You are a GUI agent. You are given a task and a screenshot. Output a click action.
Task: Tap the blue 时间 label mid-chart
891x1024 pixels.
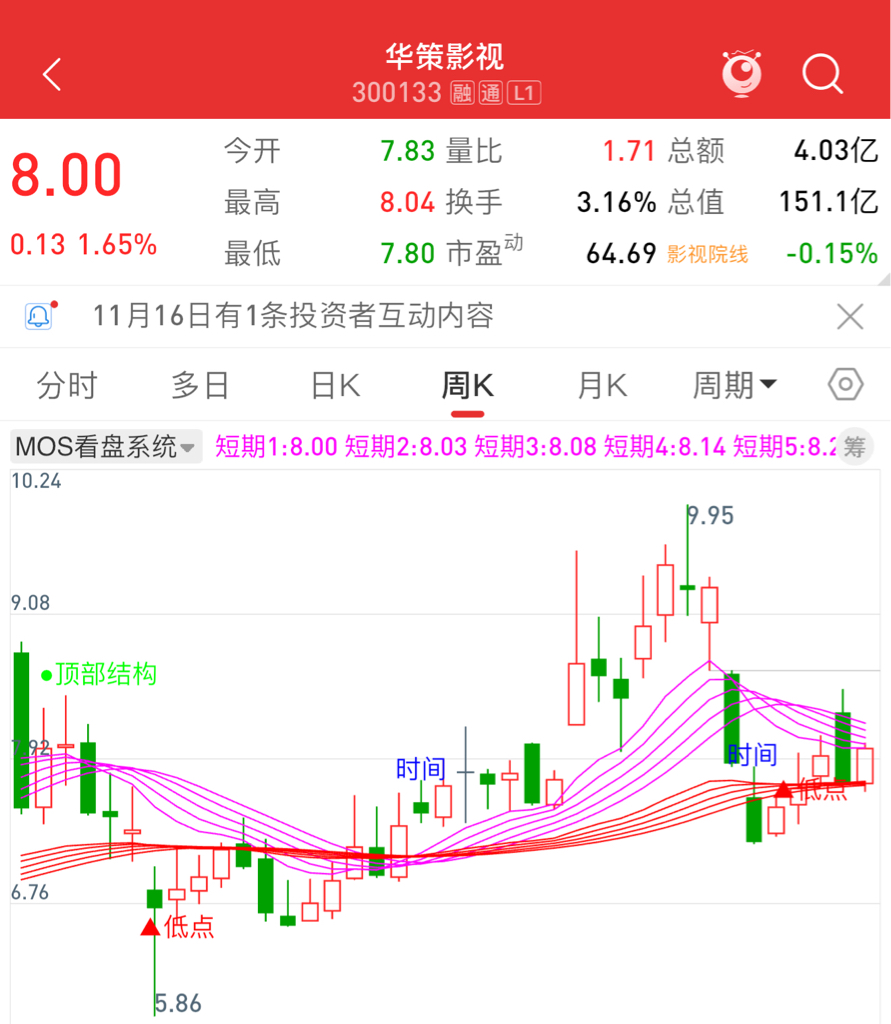pyautogui.click(x=421, y=769)
